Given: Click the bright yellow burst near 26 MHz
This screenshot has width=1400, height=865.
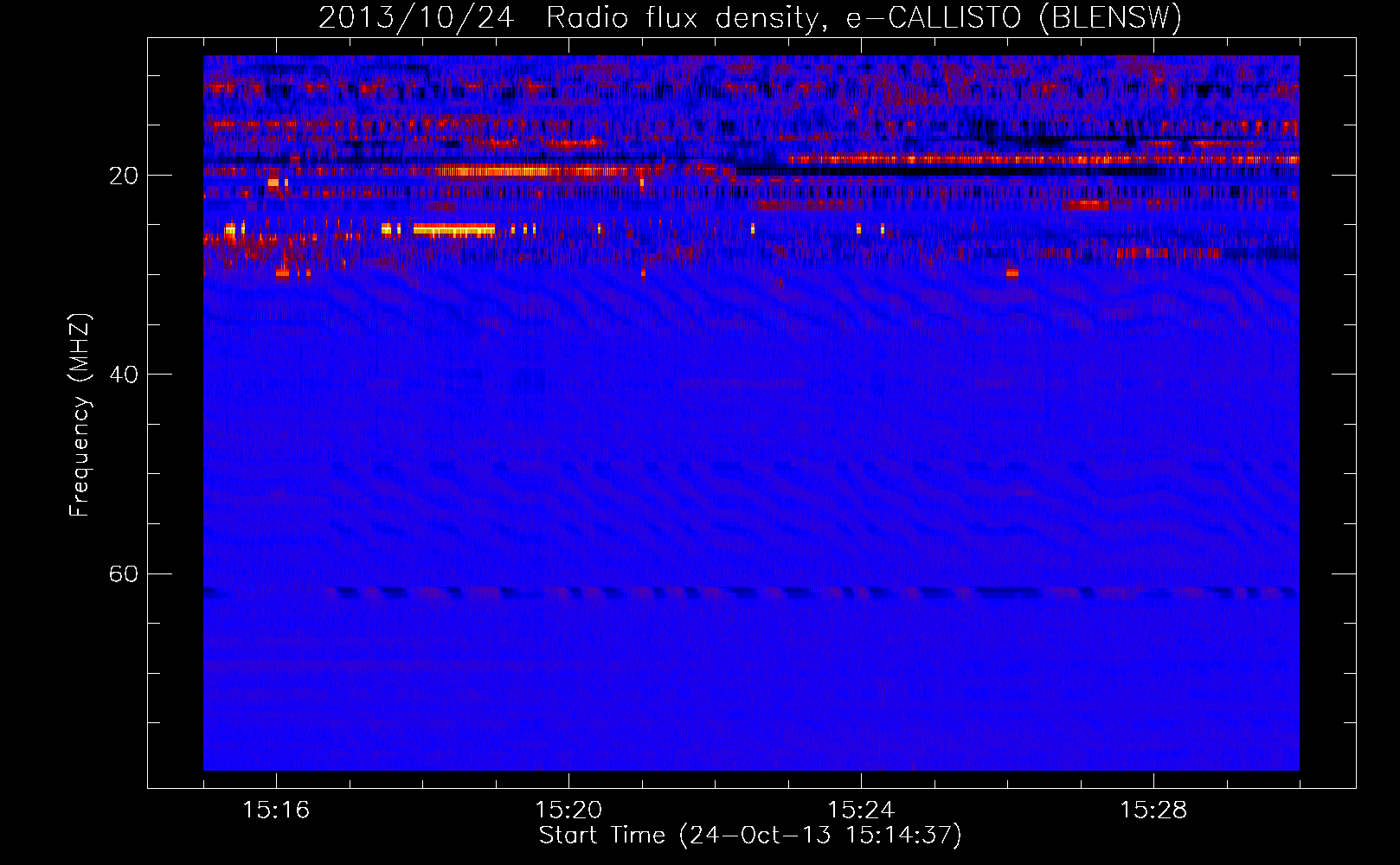Looking at the screenshot, I should pyautogui.click(x=454, y=230).
